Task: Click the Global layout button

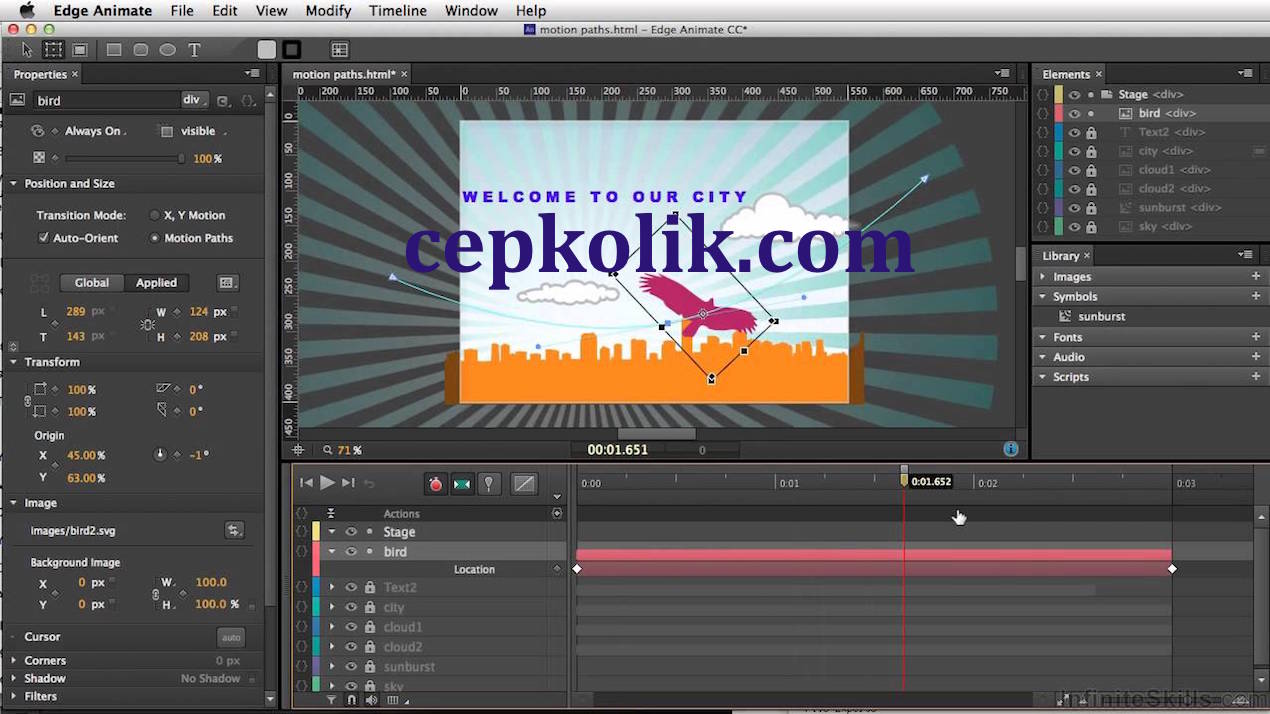Action: (x=92, y=283)
